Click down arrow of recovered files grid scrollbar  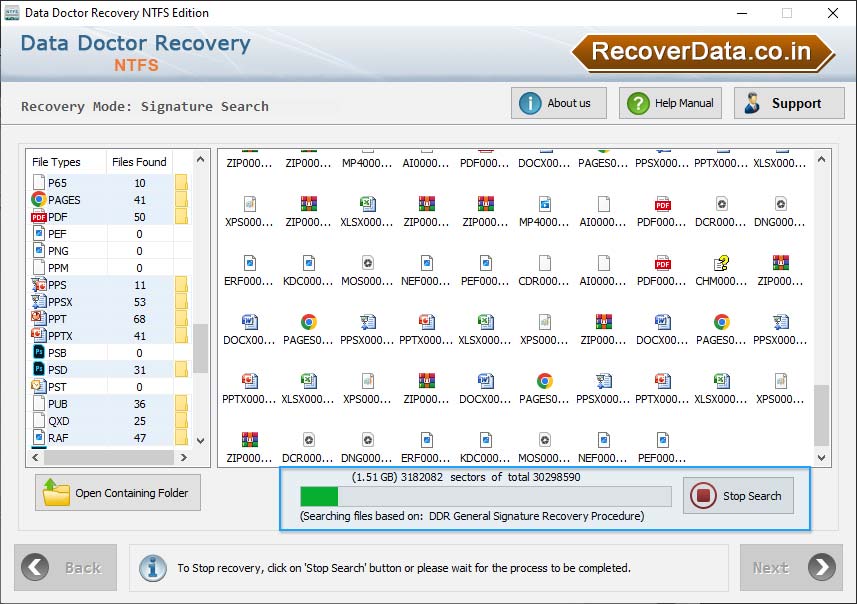[821, 458]
